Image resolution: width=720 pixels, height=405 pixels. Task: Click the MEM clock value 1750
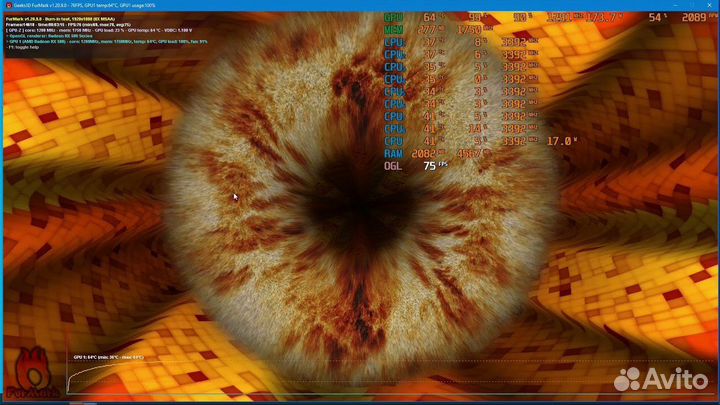(x=469, y=30)
